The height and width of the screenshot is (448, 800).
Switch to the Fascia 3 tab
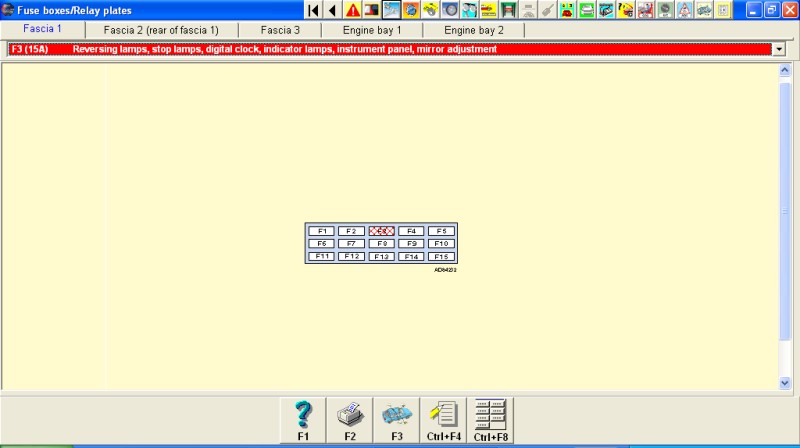280,30
